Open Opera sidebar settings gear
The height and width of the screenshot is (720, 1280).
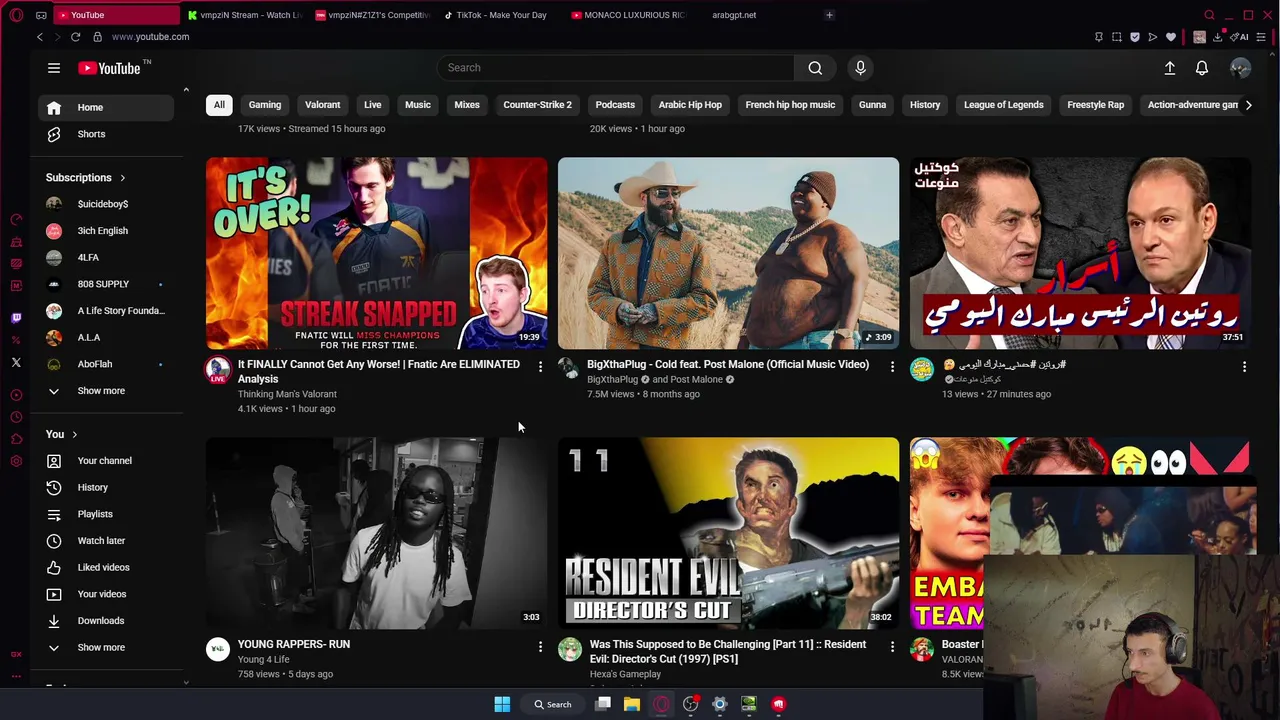(16, 461)
